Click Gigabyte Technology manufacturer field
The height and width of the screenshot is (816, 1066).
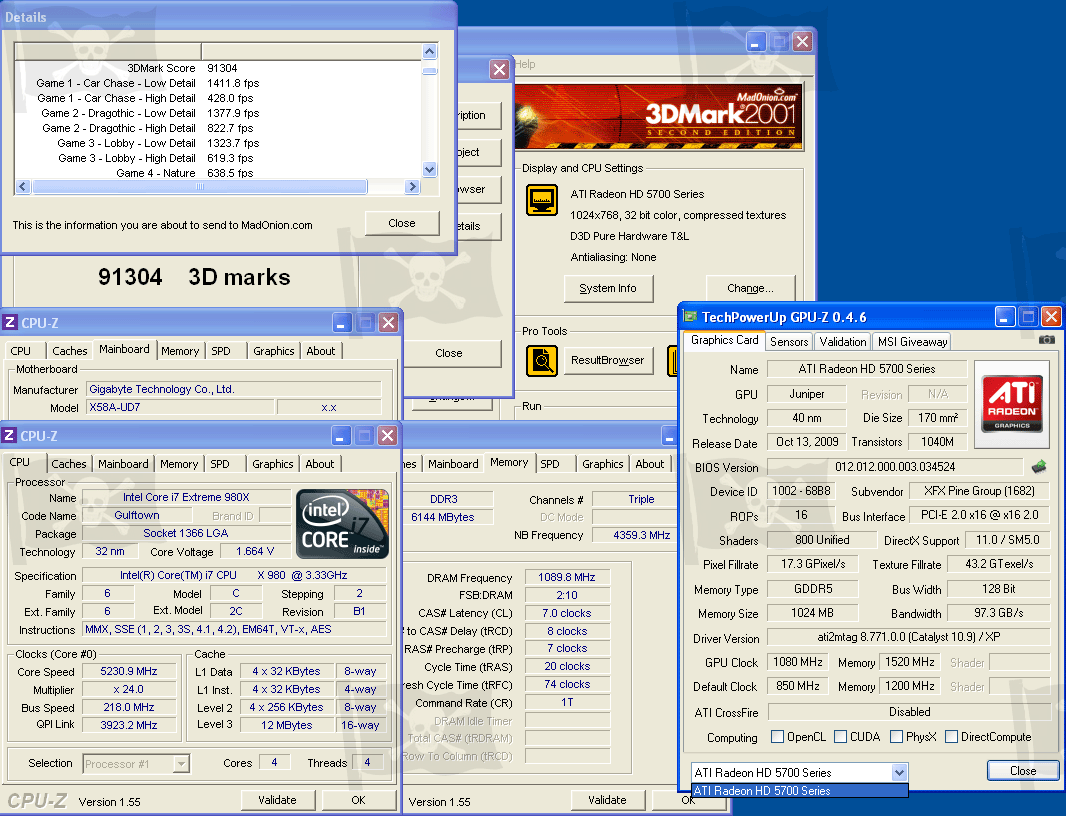[234, 389]
